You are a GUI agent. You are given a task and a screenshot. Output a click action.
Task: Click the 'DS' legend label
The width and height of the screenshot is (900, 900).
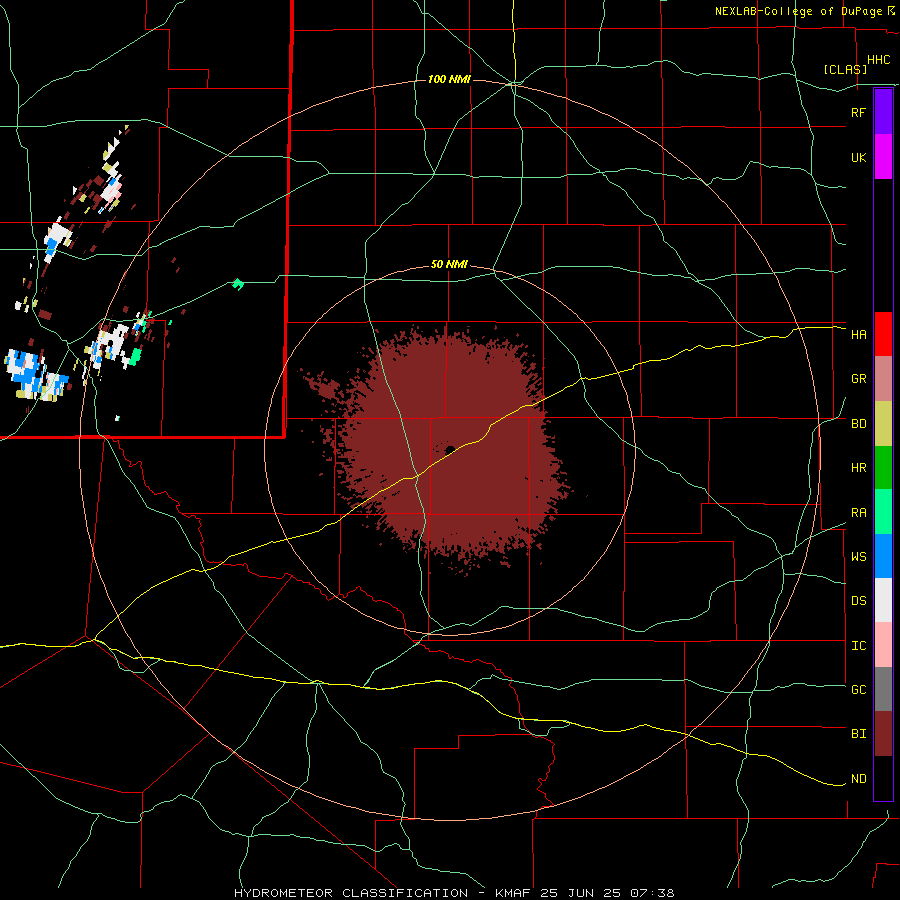(x=858, y=601)
